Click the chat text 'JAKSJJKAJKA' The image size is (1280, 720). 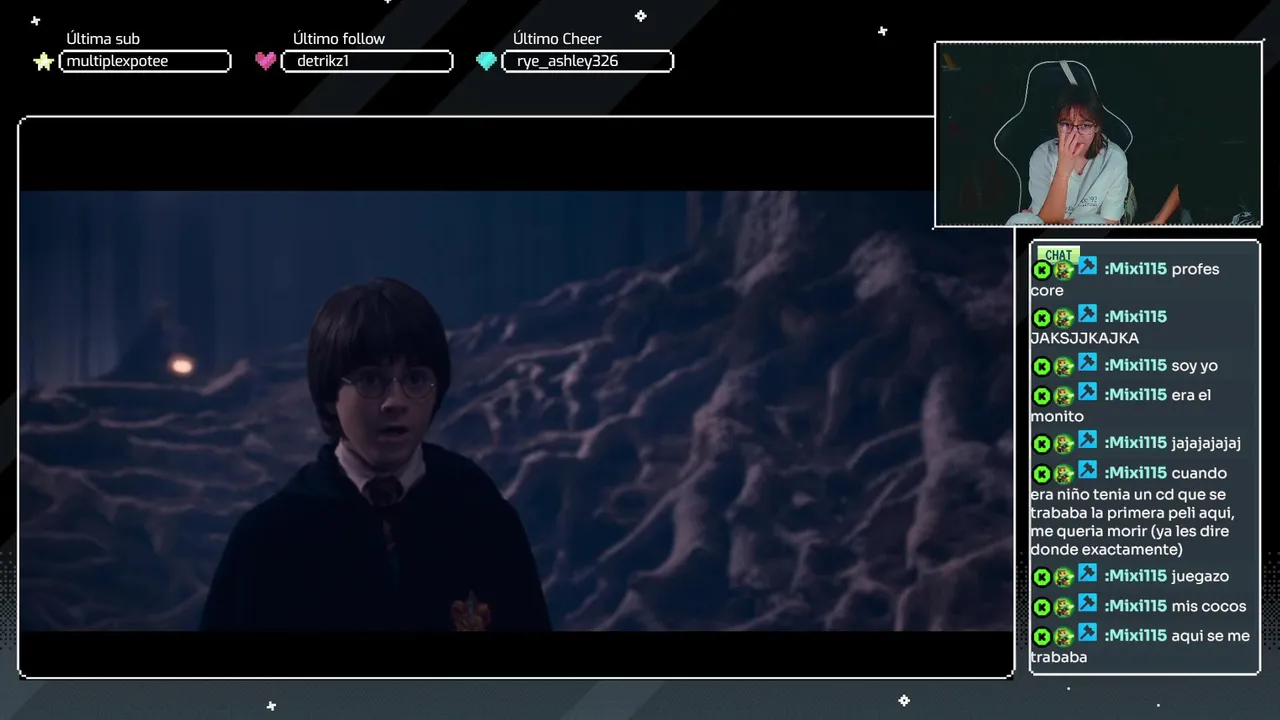click(x=1084, y=338)
